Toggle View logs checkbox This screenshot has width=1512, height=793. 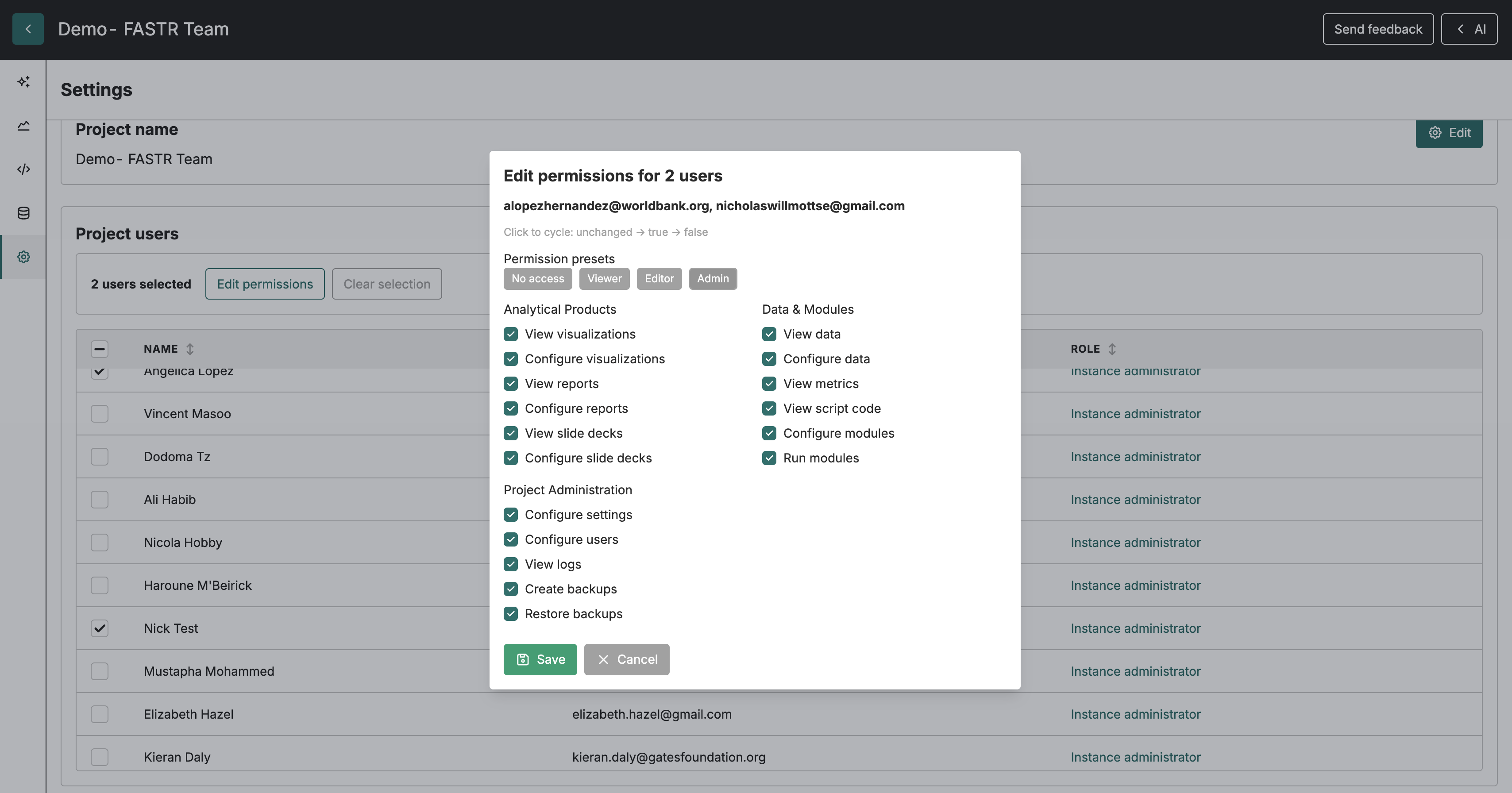click(511, 564)
